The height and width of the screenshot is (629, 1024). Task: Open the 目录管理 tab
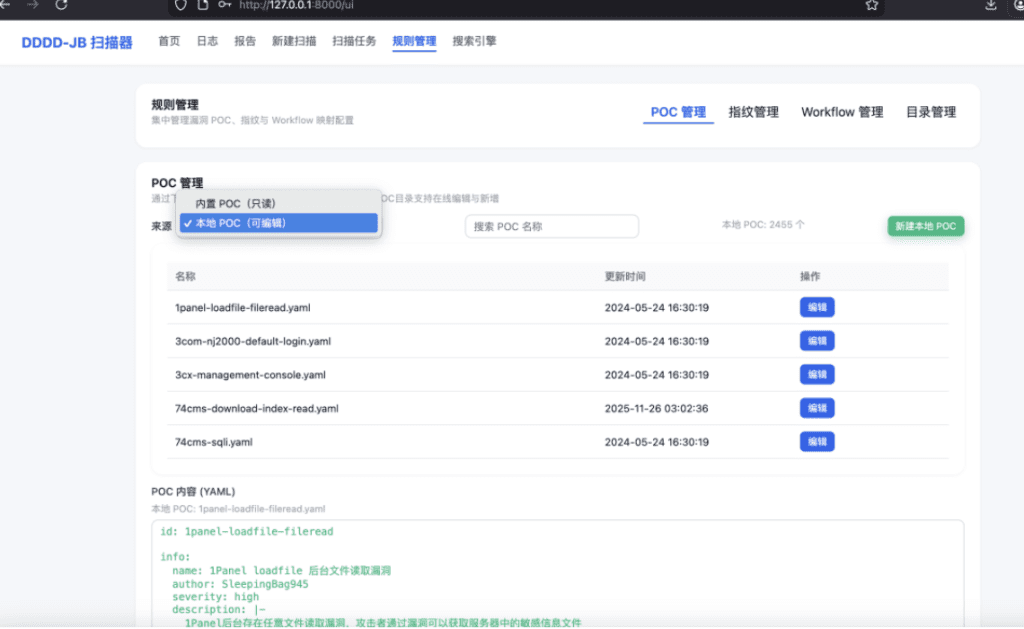(929, 112)
